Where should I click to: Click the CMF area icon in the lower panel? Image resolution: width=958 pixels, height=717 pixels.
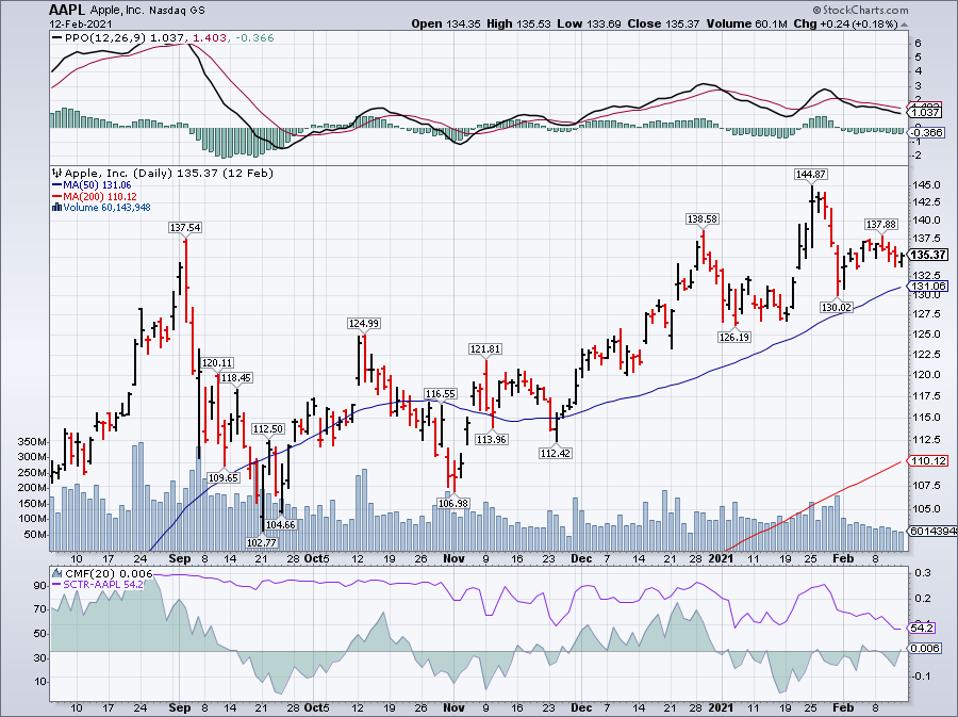57,573
